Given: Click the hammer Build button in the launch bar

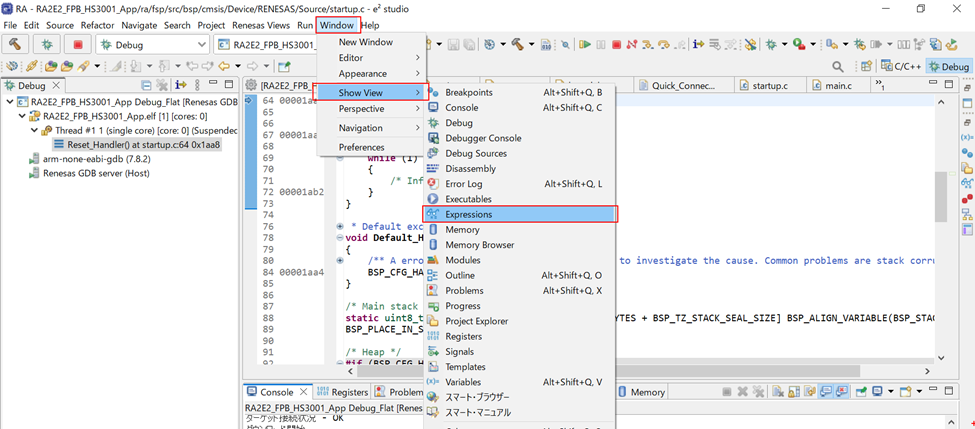Looking at the screenshot, I should 16,45.
